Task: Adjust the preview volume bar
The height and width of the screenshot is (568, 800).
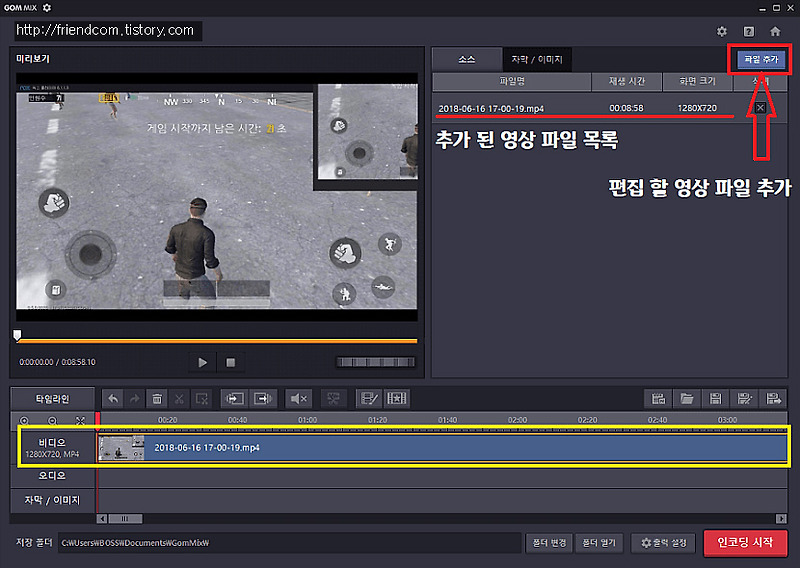Action: (376, 362)
